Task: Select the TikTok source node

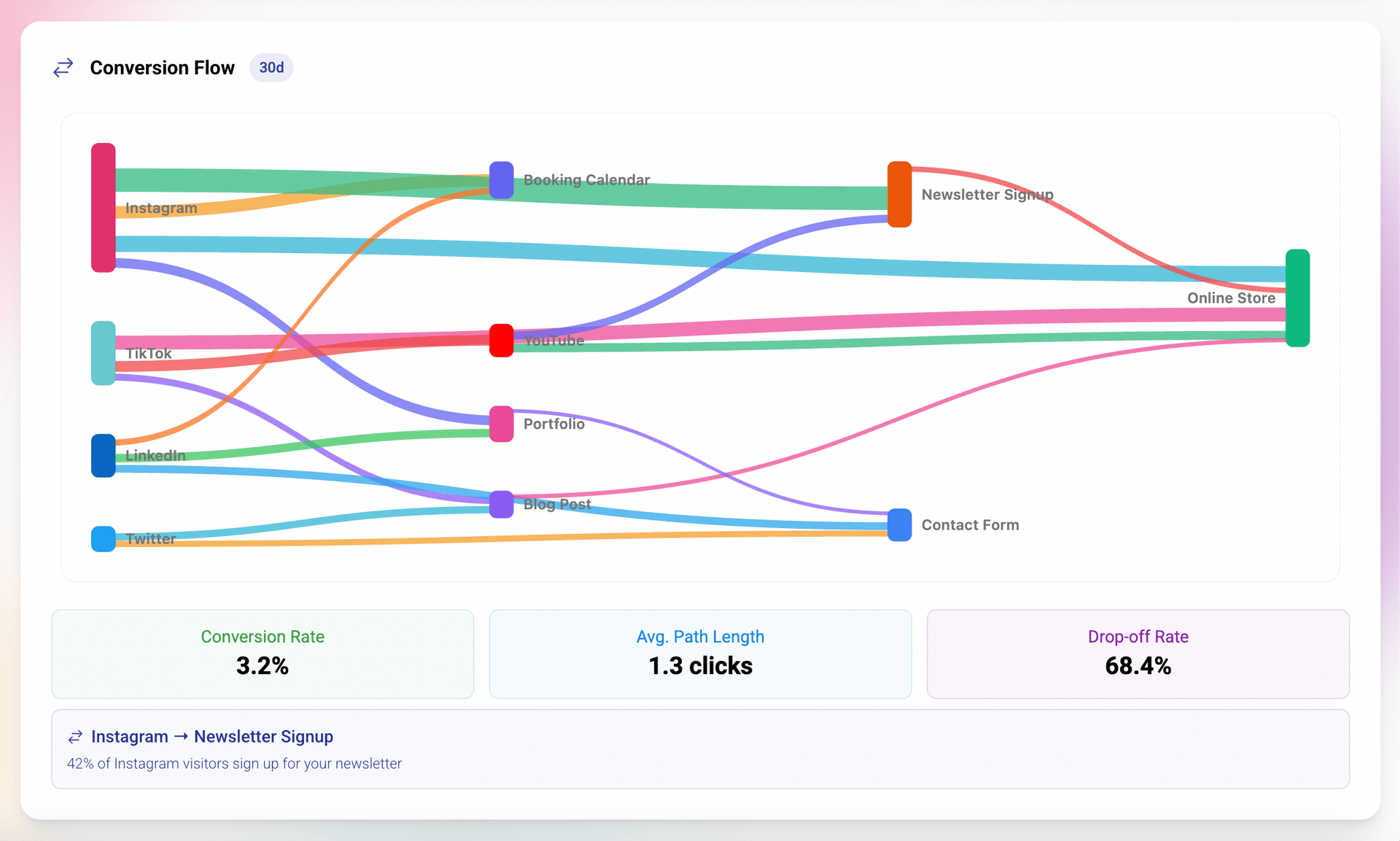Action: point(103,352)
